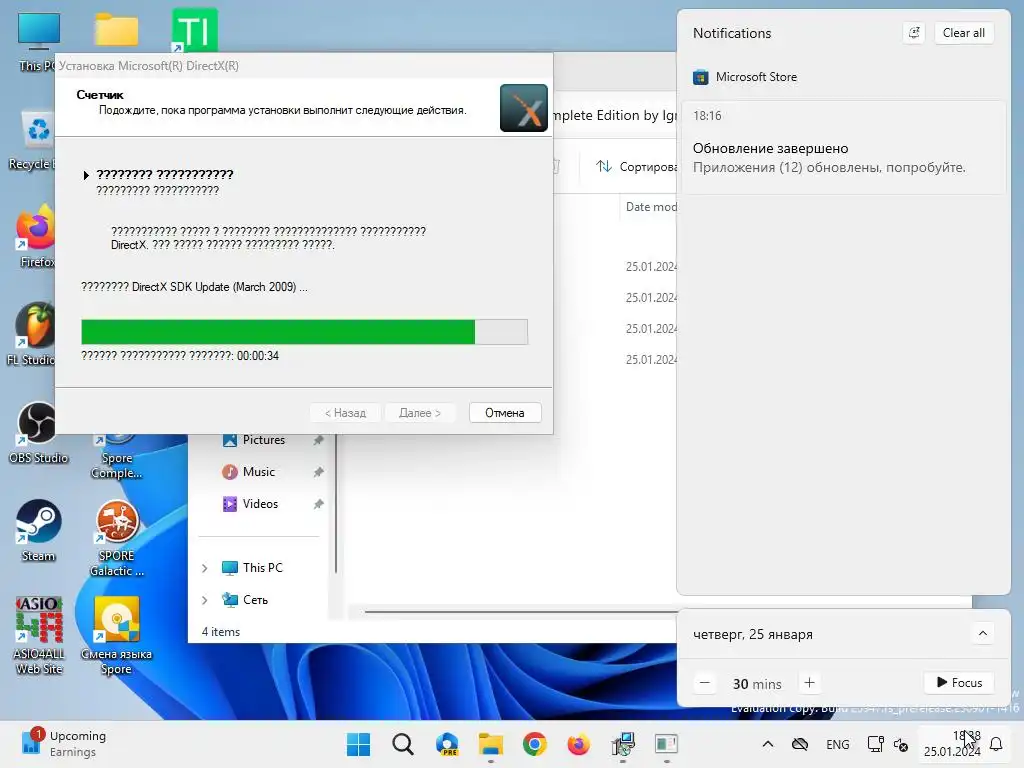Click the DirectX X logo in setup header

click(x=524, y=108)
